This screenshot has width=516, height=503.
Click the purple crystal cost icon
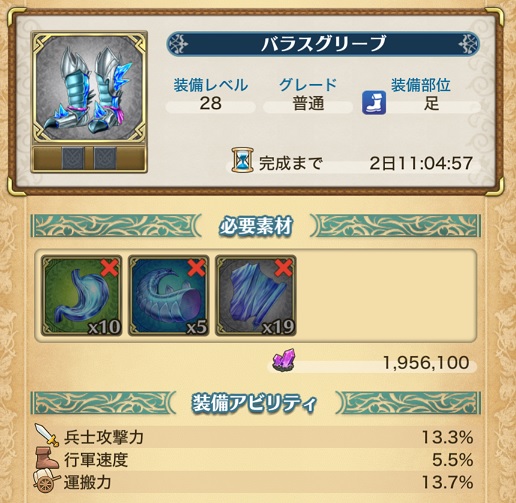tap(284, 360)
